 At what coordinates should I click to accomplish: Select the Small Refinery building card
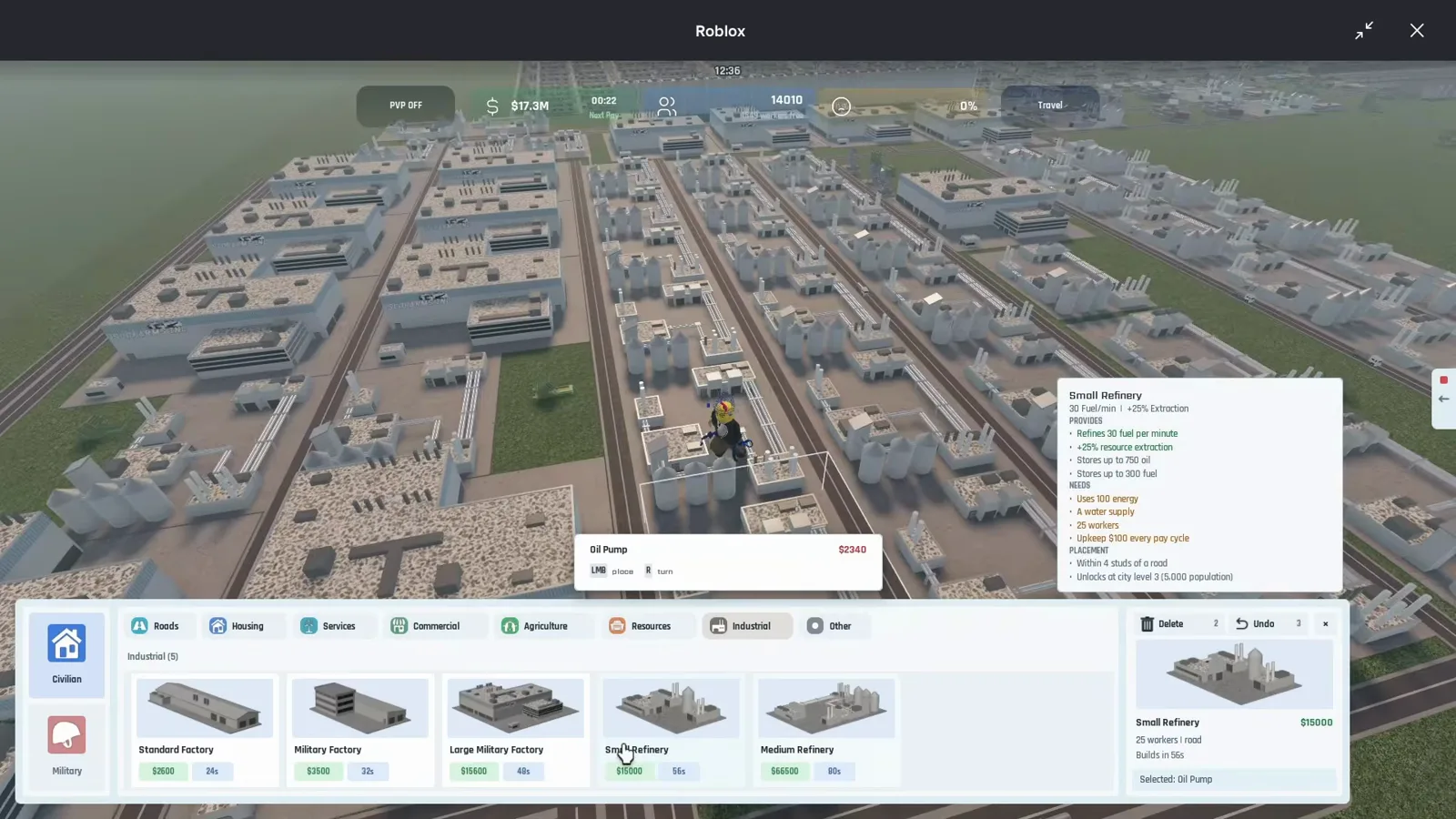671,730
